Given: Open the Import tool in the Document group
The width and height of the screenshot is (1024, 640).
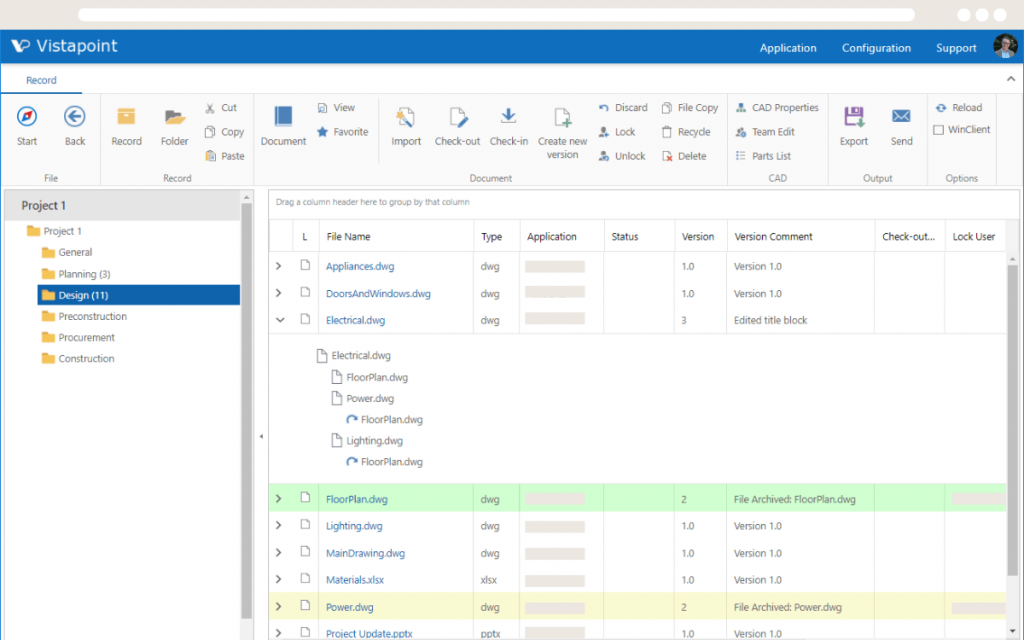Looking at the screenshot, I should click(x=406, y=125).
